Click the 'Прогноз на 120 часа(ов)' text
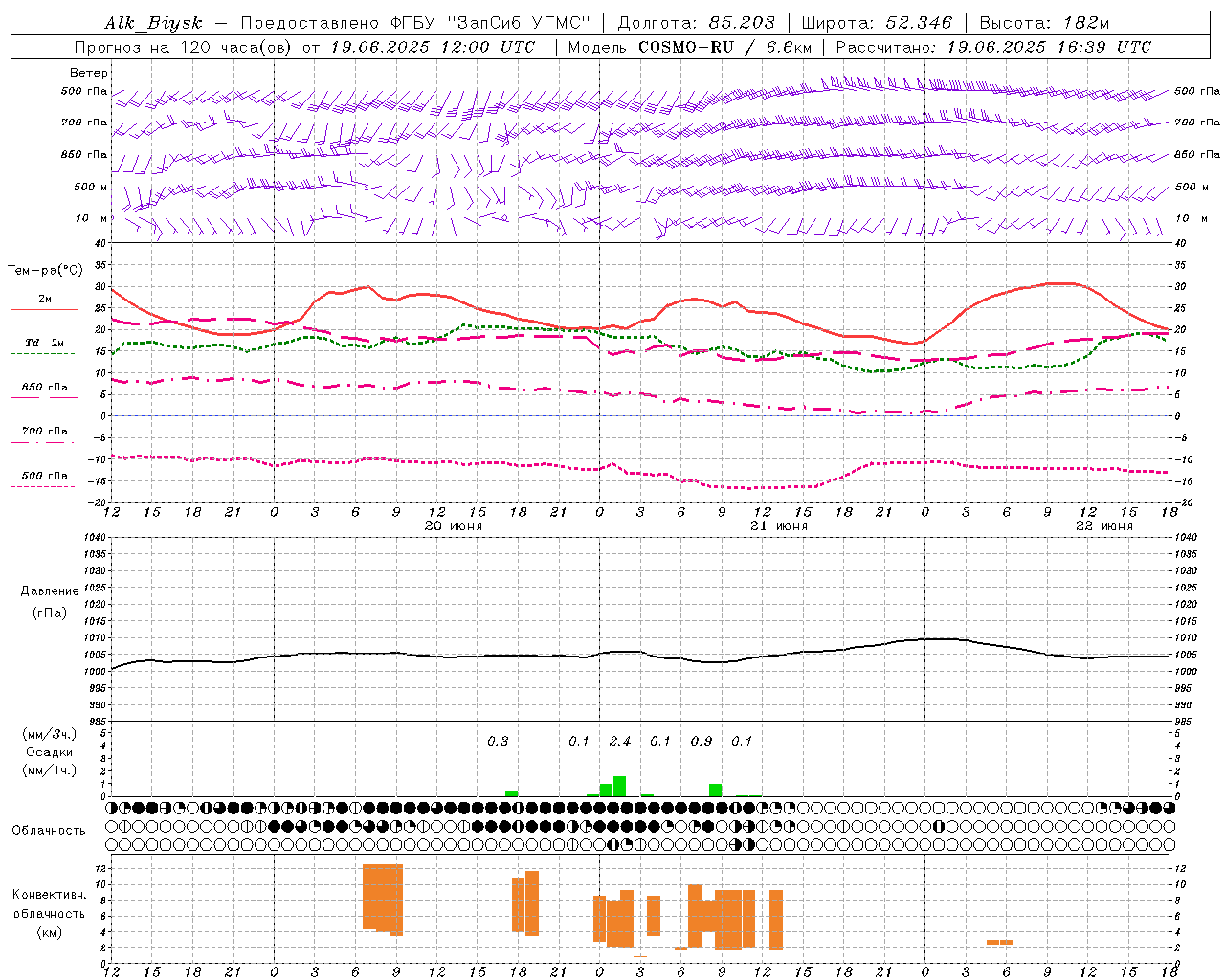 tap(183, 47)
